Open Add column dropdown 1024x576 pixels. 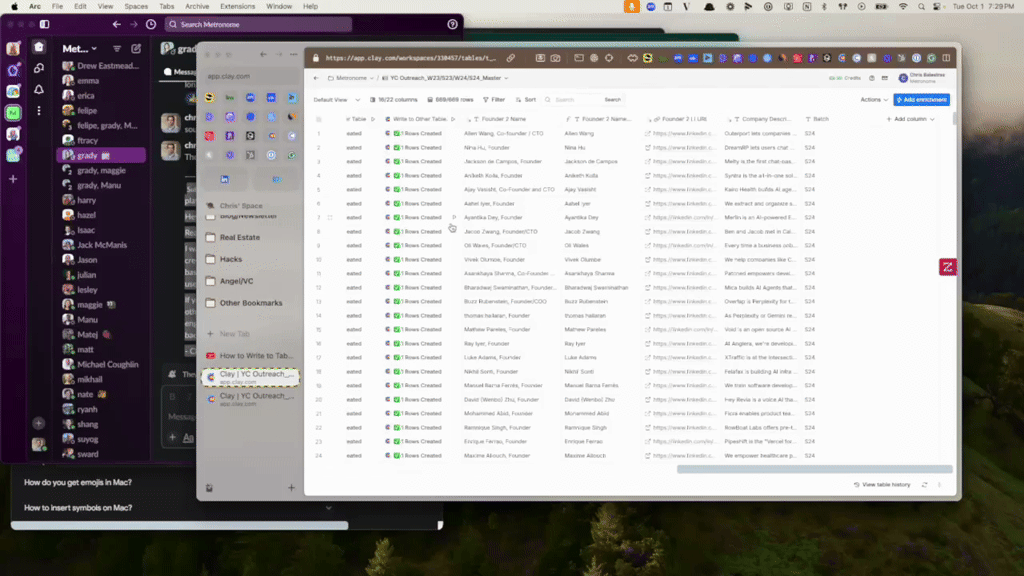click(x=910, y=120)
